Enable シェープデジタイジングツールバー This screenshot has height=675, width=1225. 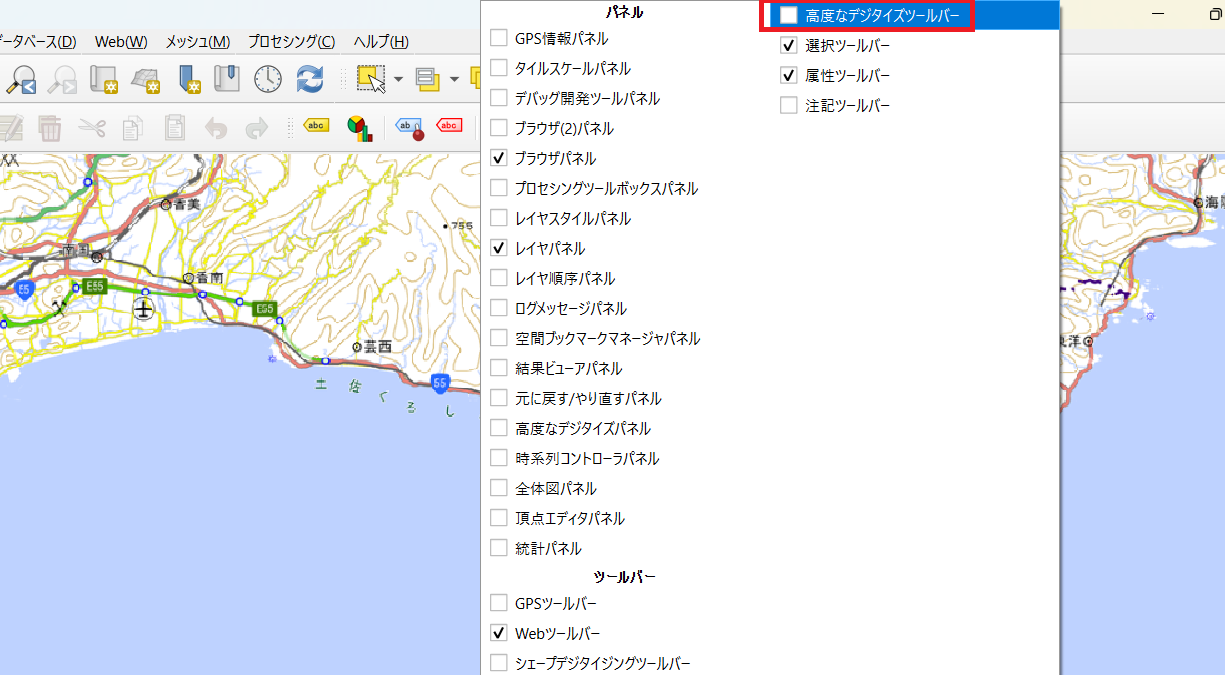coord(499,663)
